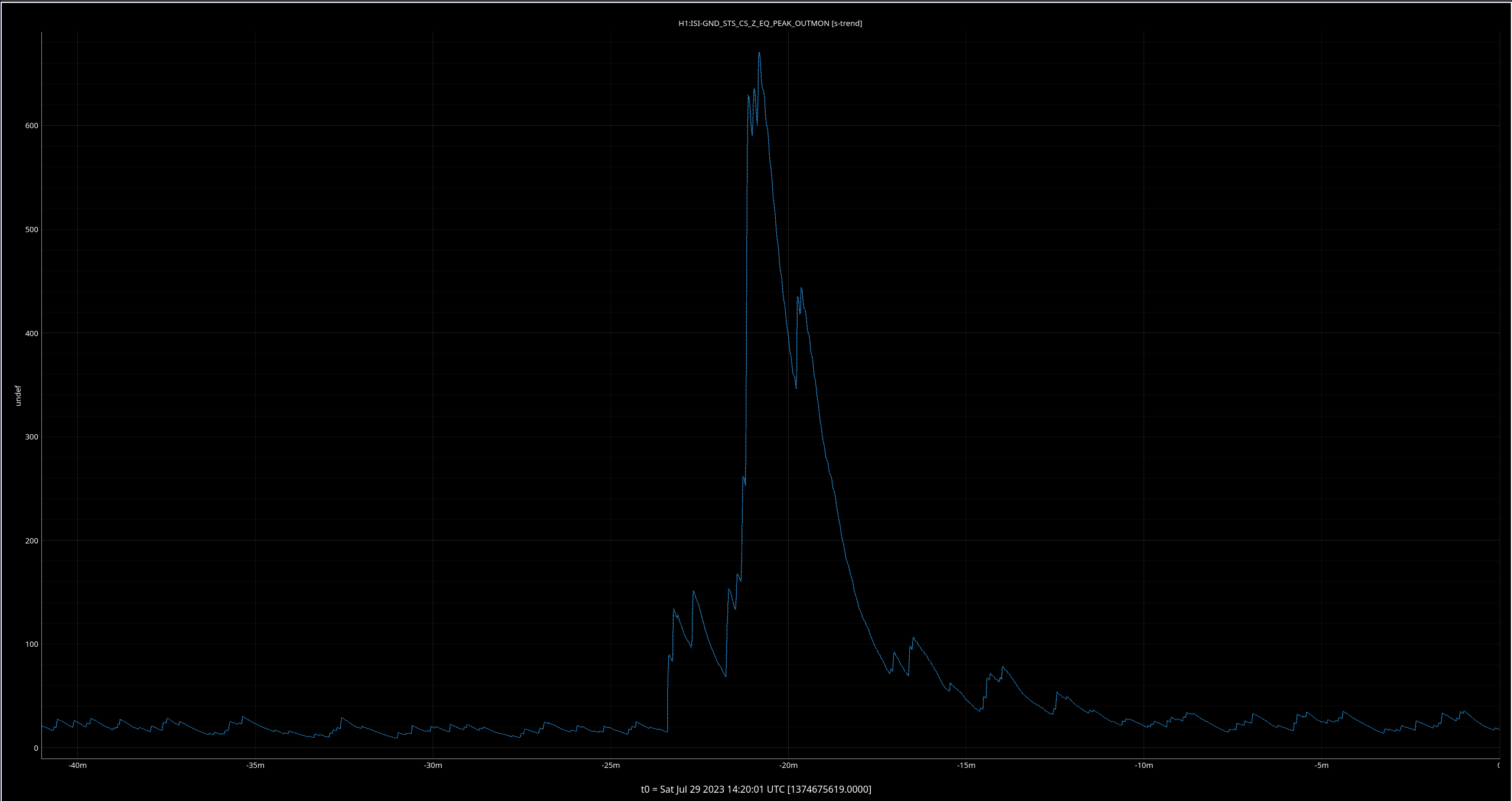Click the plot title H1:ISI-GND_STS_CS_Z_EQ_PEAK_OUTMON
The width and height of the screenshot is (1512, 801).
click(770, 24)
